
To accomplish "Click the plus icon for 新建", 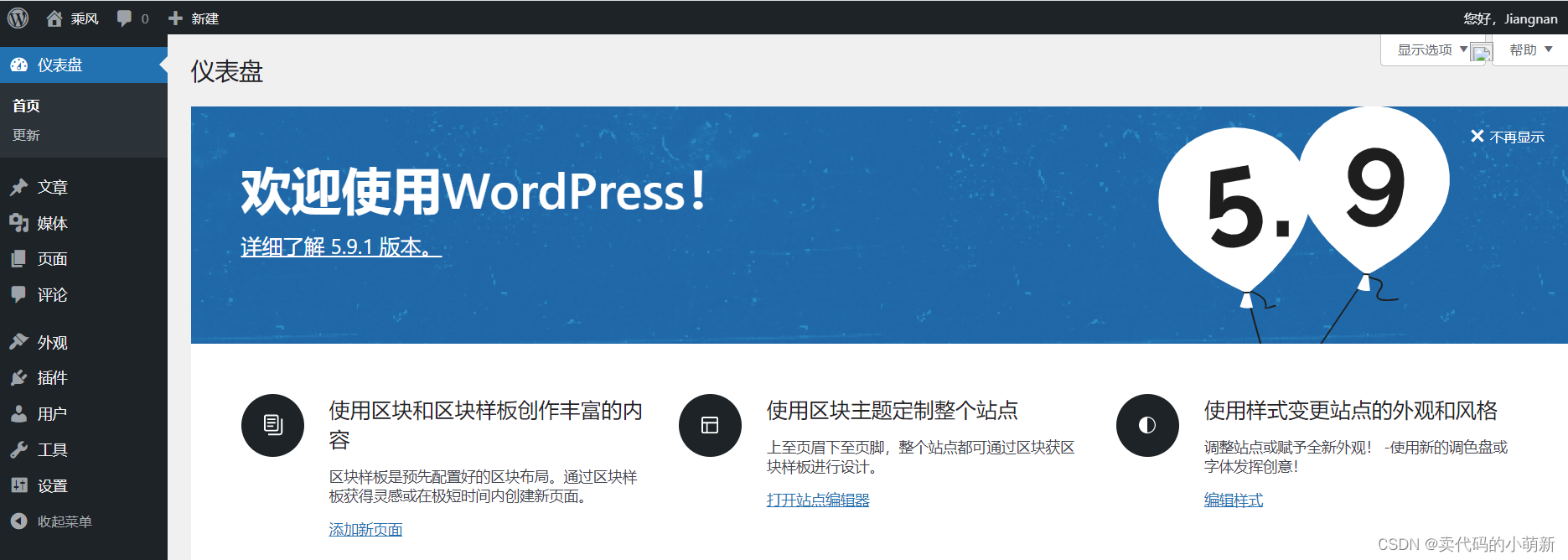I will (175, 18).
